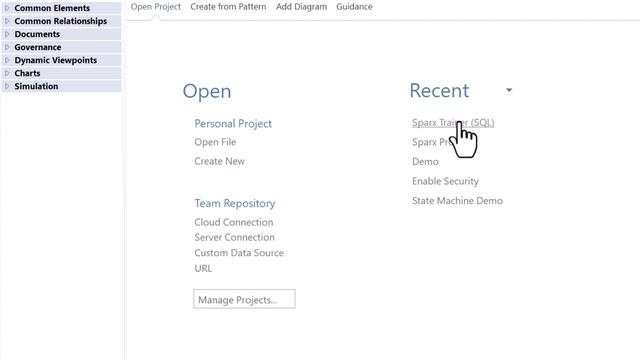Open the recent Enable Security project
This screenshot has width=640, height=360.
point(445,181)
